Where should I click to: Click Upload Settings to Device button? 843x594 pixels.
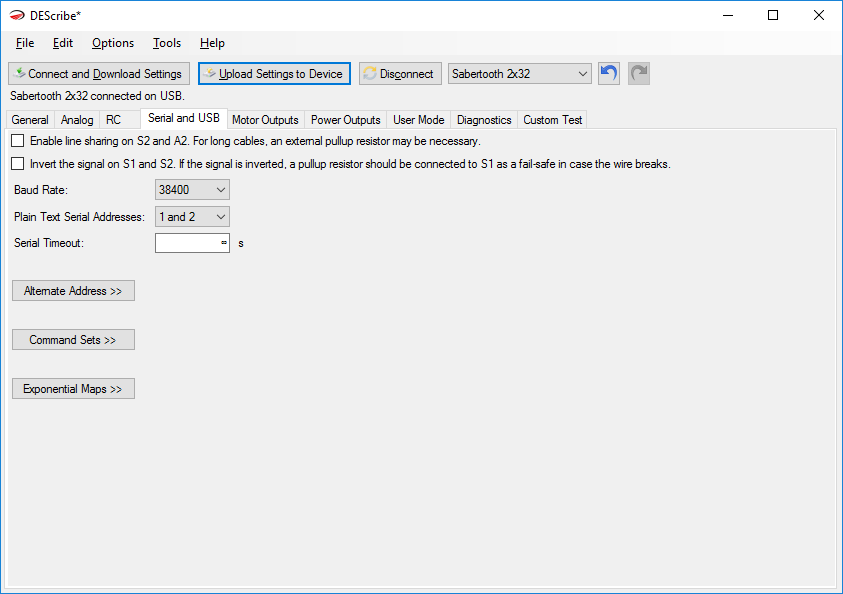pyautogui.click(x=274, y=74)
